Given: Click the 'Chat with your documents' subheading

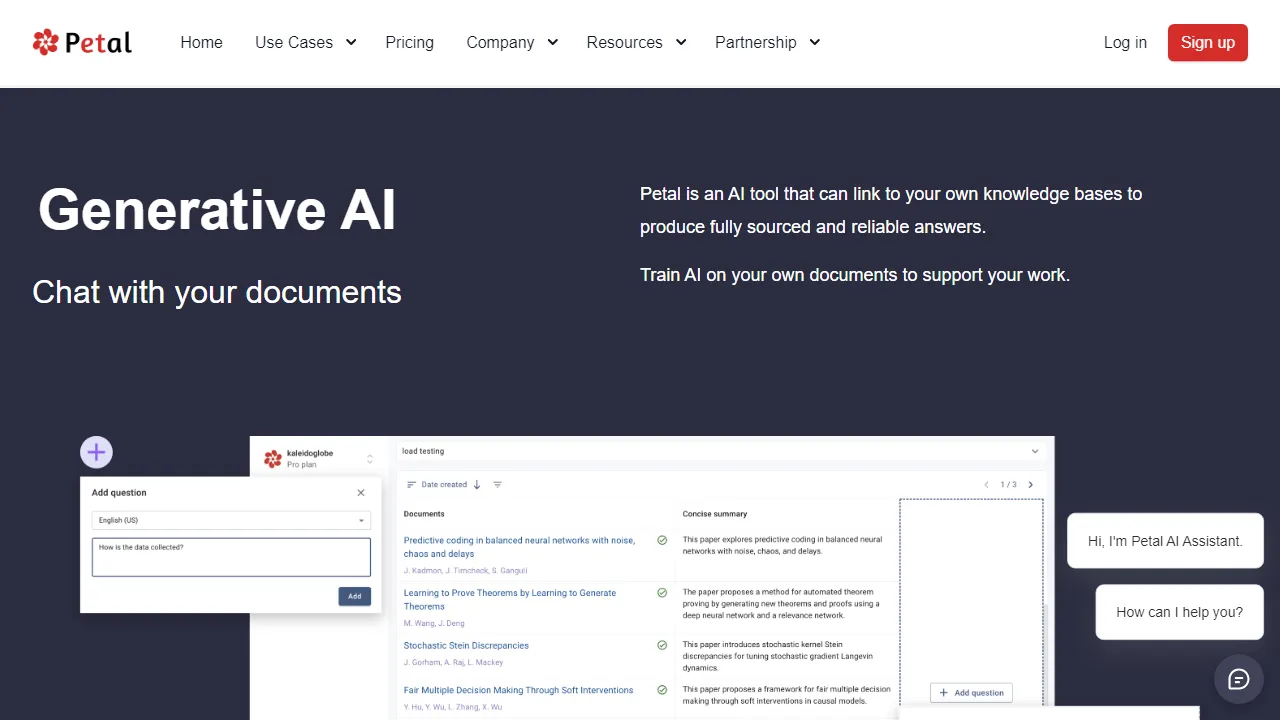Looking at the screenshot, I should coord(217,292).
